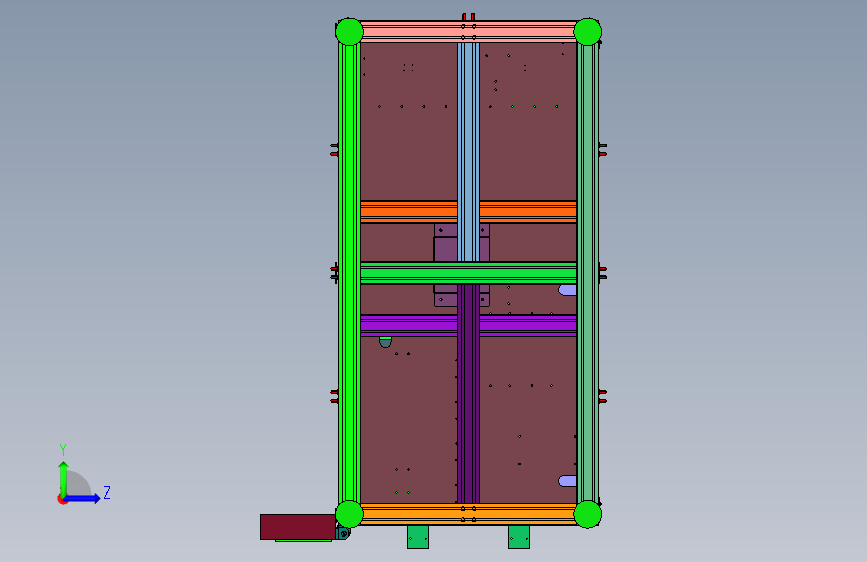The height and width of the screenshot is (562, 867).
Task: Click the red origin point of triad
Action: coord(62,499)
